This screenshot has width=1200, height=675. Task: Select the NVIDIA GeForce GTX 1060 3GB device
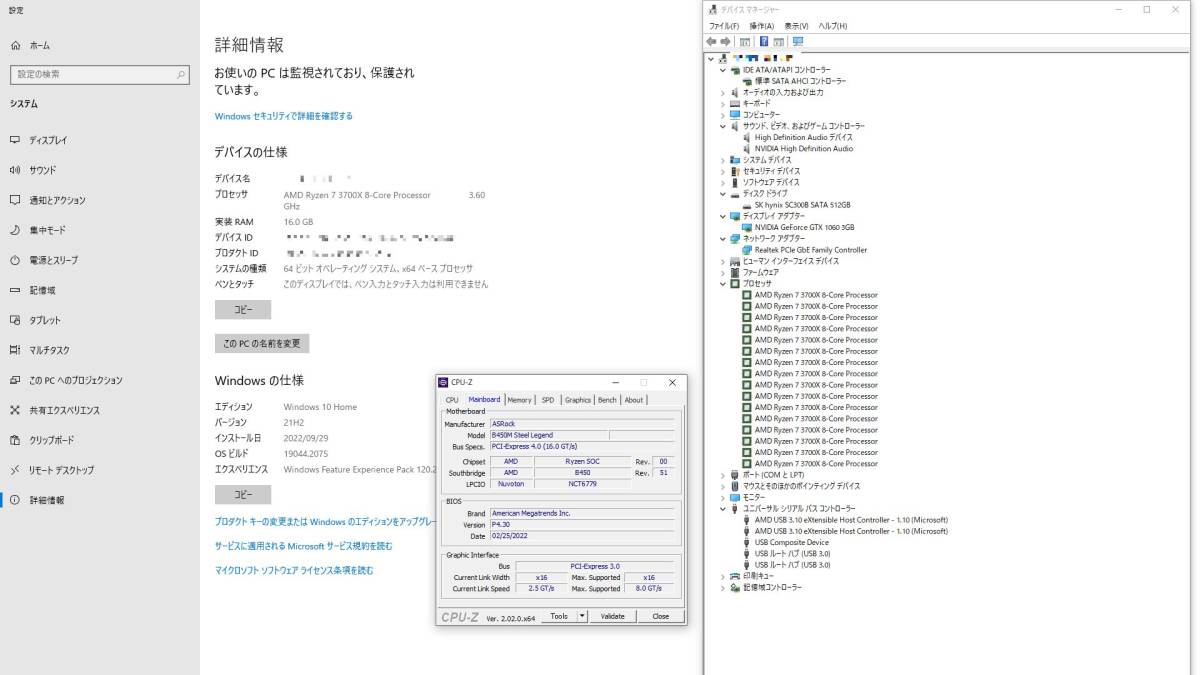[804, 227]
